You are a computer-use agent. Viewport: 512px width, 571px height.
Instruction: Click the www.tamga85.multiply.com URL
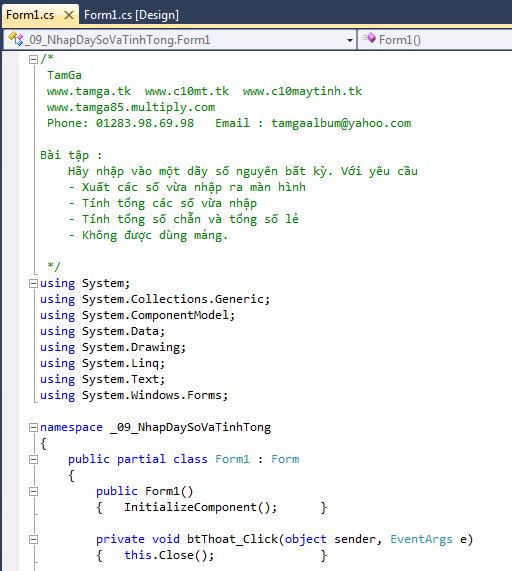(131, 107)
